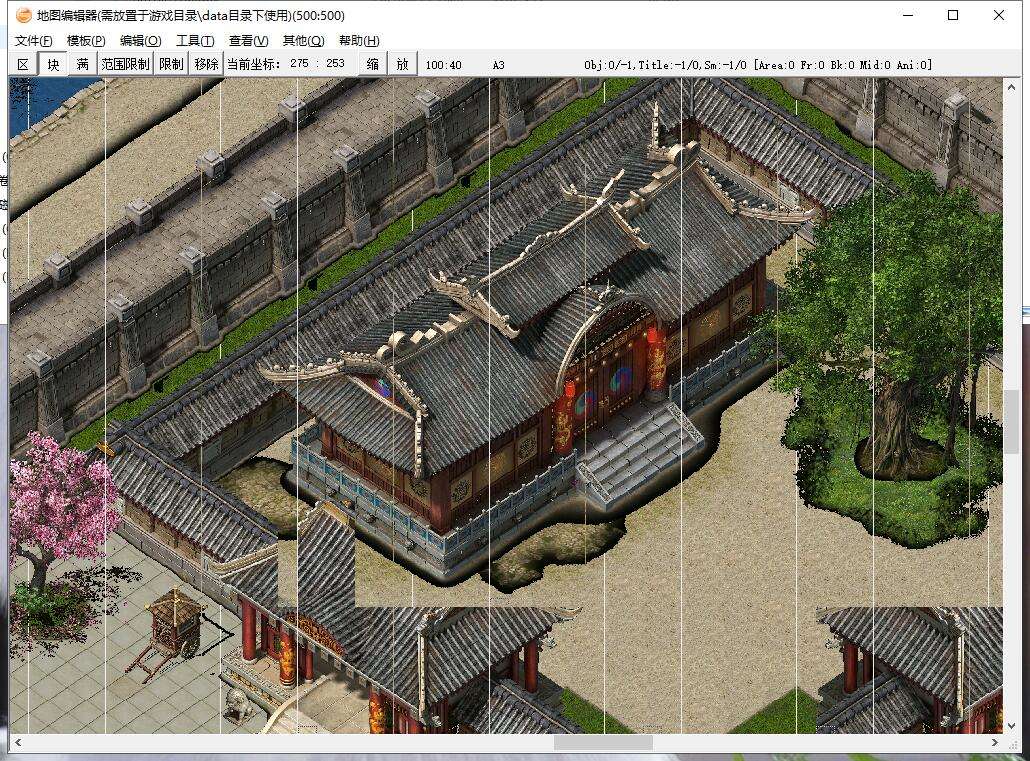Close the map editor window
This screenshot has width=1030, height=761.
tap(998, 15)
